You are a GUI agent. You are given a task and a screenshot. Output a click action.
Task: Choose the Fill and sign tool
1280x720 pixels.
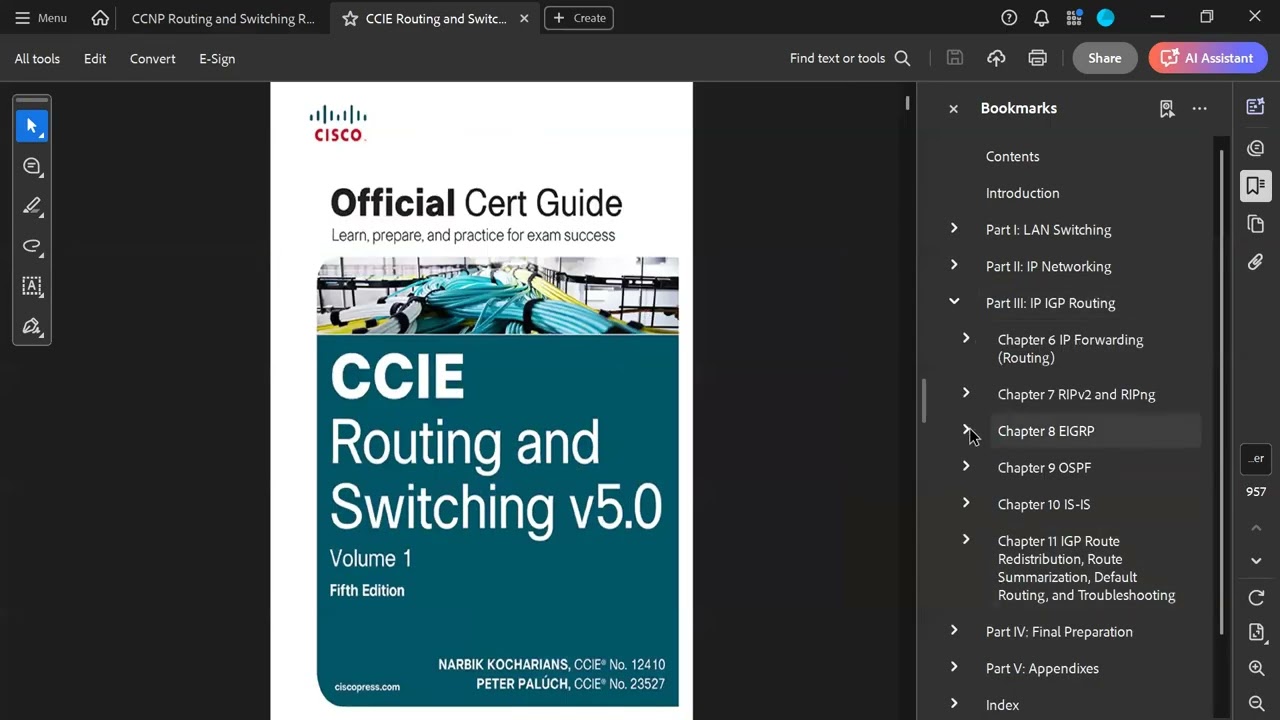click(32, 326)
